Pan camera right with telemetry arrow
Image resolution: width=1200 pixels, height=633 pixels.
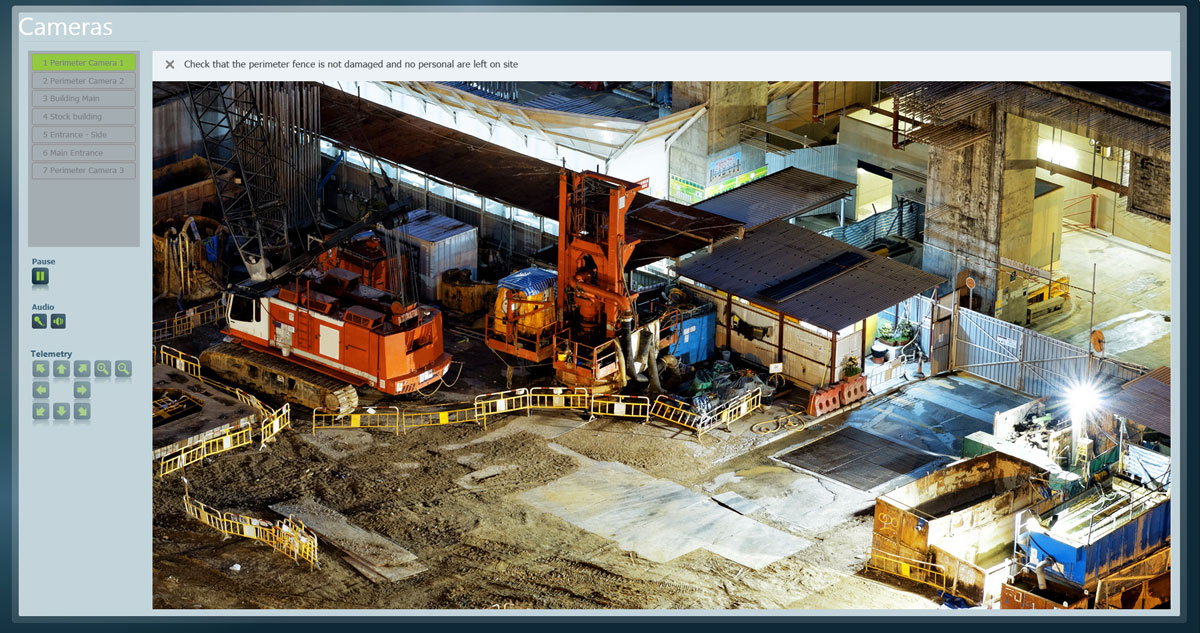coord(82,390)
